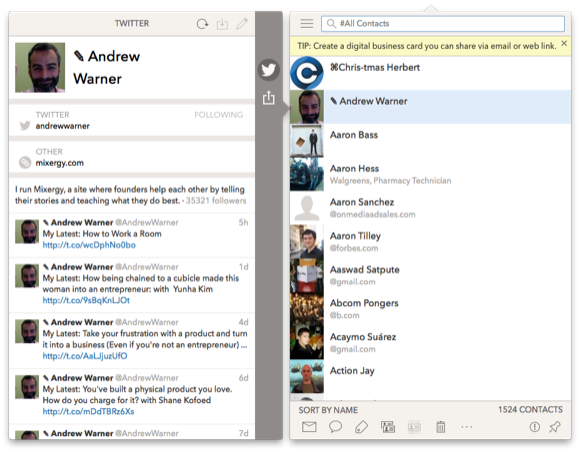This screenshot has height=452, width=580.
Task: Select Abcom Pongers contact
Action: (430, 308)
